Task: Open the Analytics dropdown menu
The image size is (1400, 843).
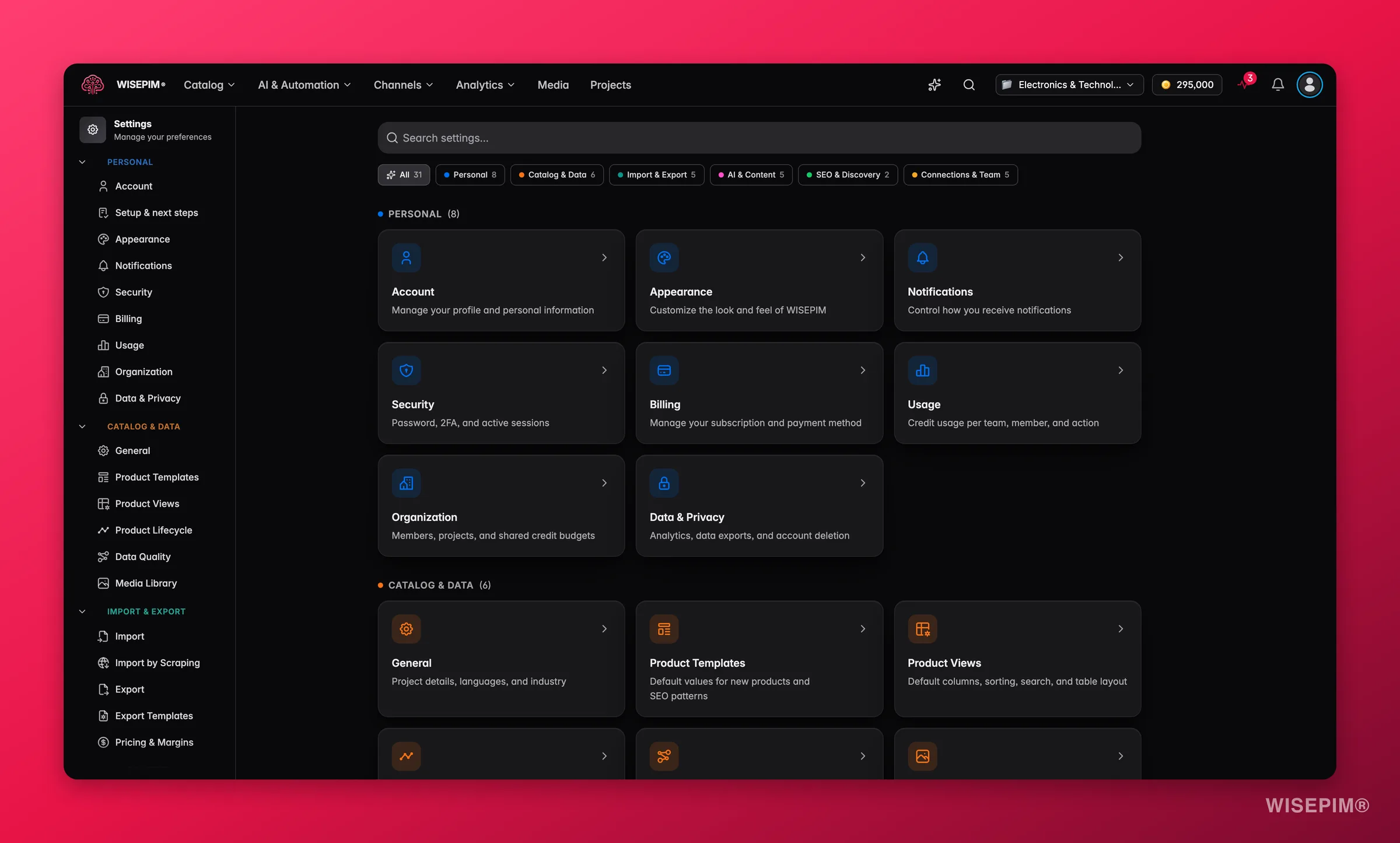Action: (485, 85)
